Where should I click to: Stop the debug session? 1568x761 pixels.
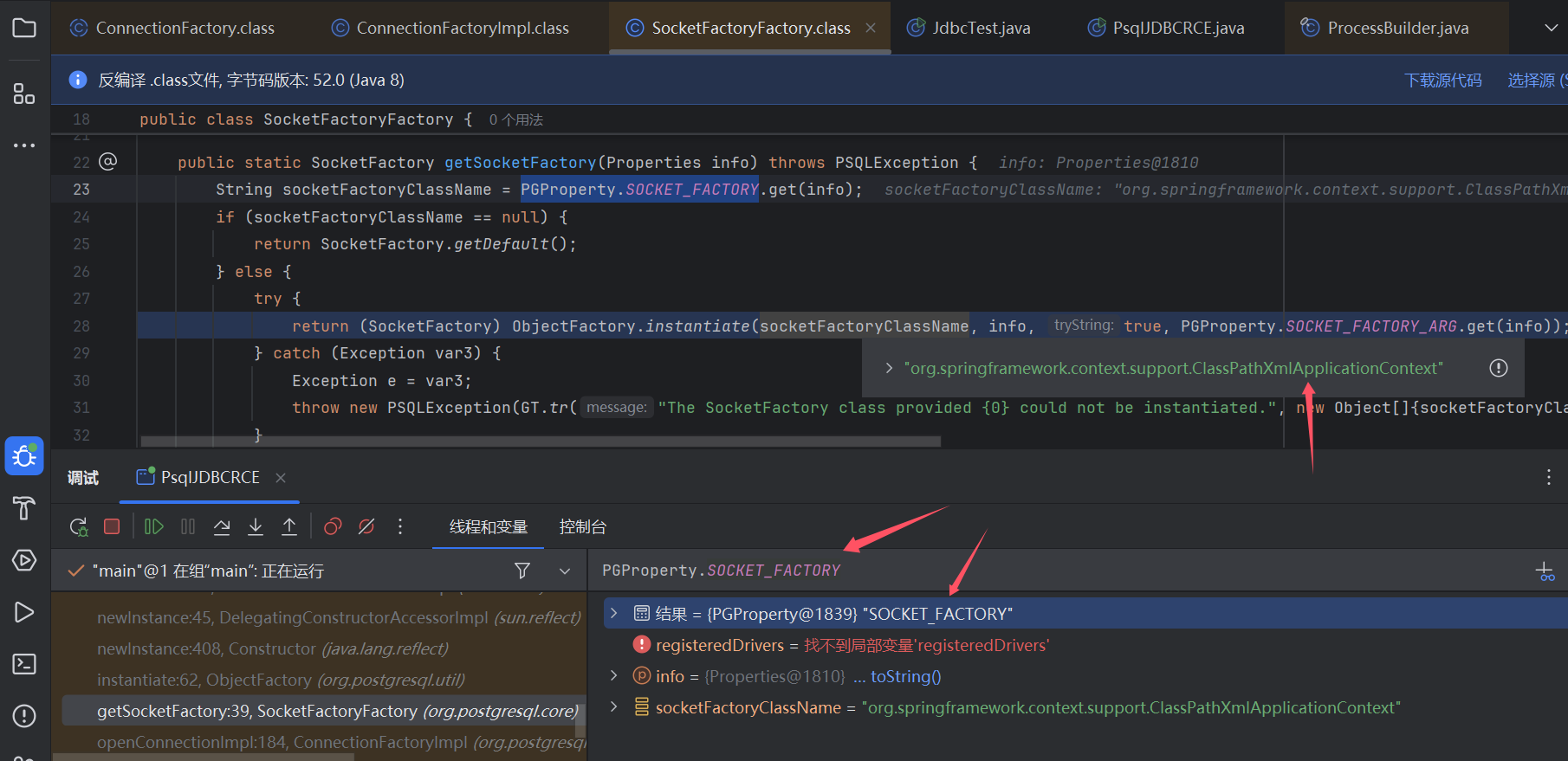point(112,526)
